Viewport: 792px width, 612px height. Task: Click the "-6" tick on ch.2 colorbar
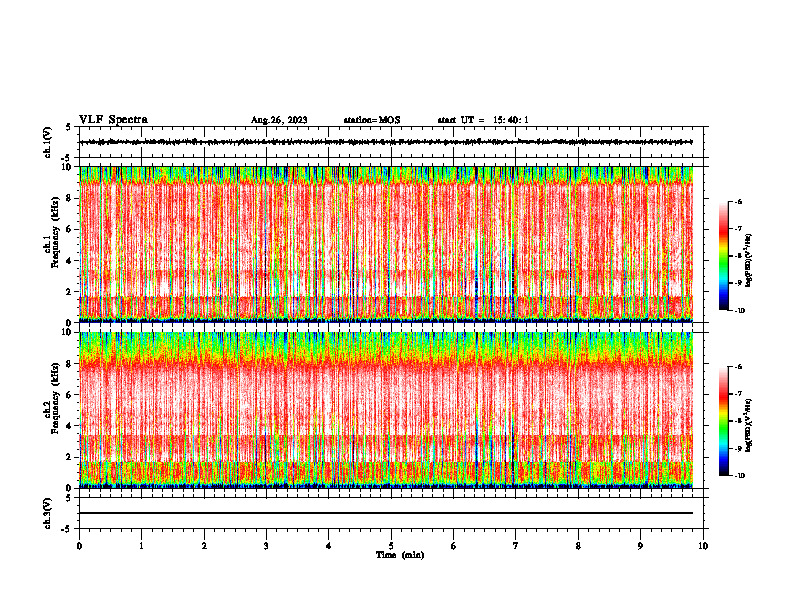pos(738,367)
